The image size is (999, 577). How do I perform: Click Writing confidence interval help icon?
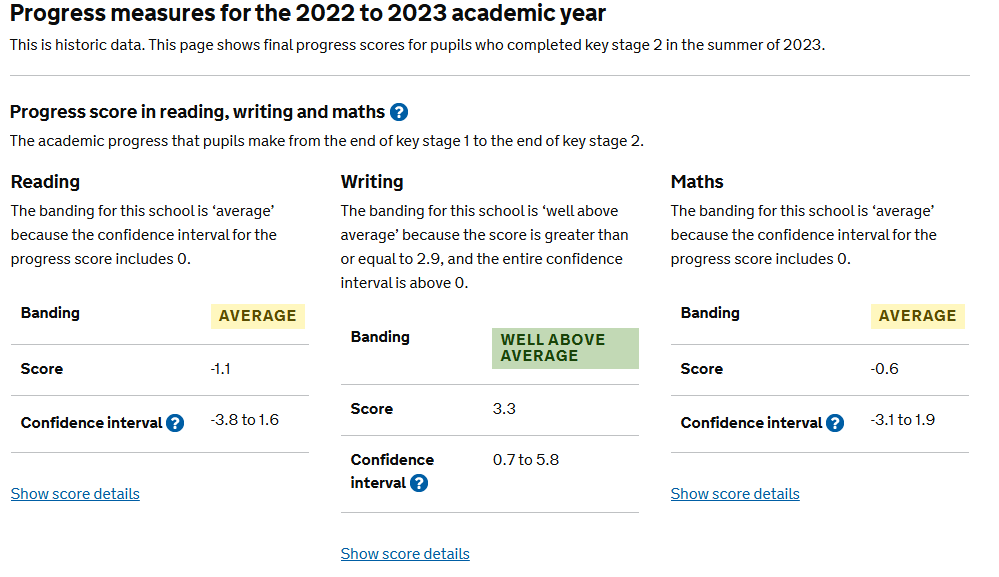pos(419,483)
